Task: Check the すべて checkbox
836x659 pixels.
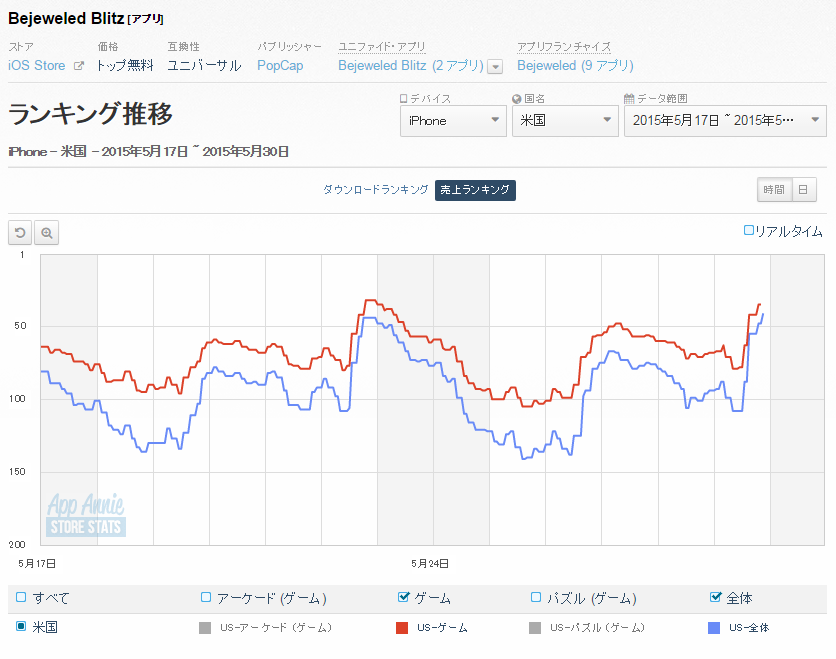Action: click(x=21, y=597)
